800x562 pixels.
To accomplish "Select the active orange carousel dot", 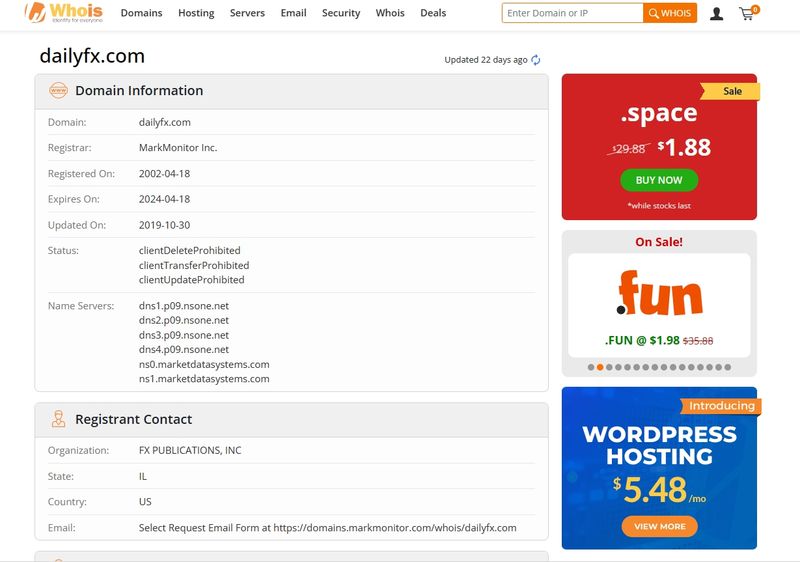I will click(600, 367).
